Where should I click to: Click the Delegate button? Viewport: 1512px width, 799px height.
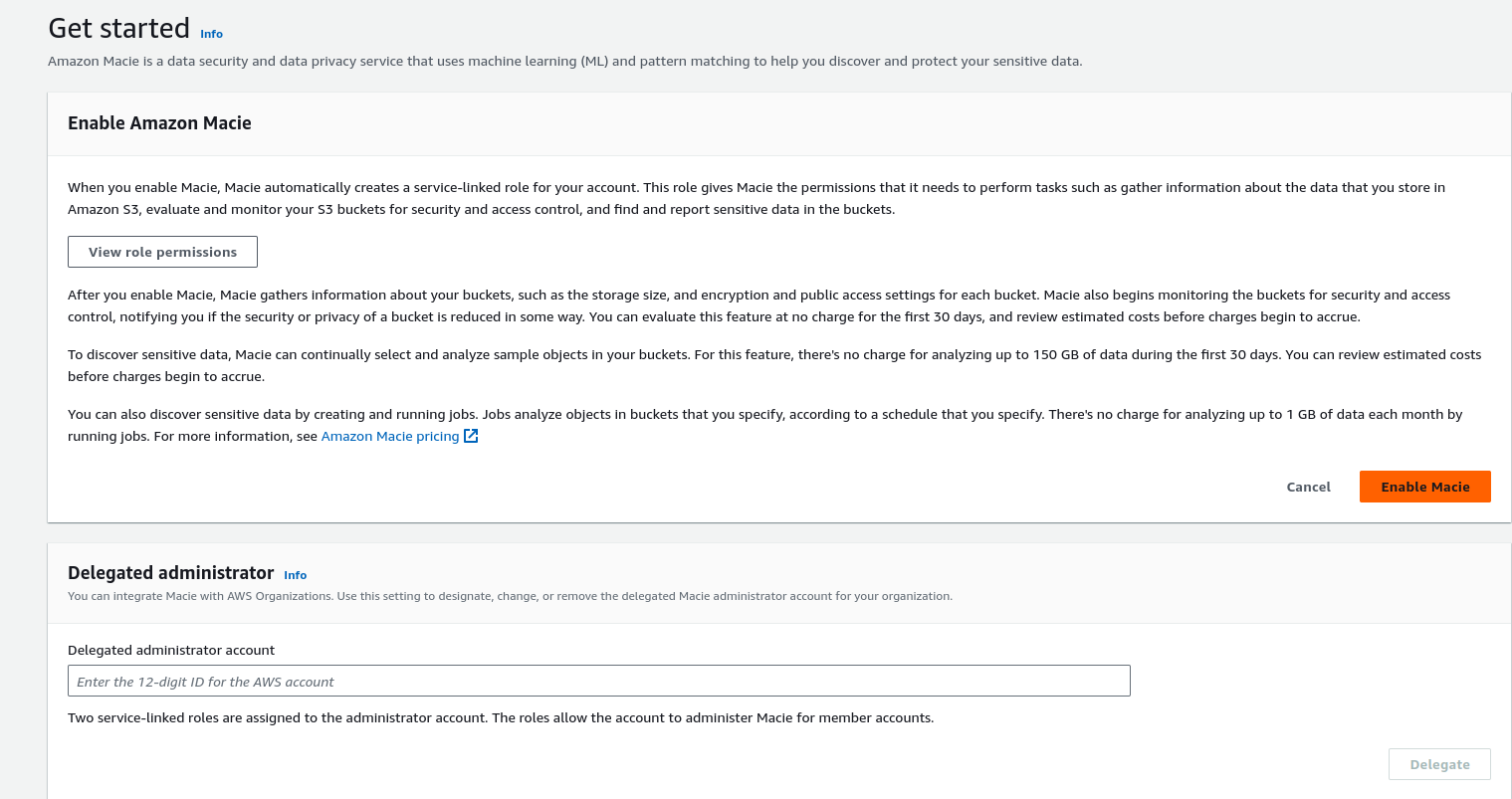(1439, 764)
